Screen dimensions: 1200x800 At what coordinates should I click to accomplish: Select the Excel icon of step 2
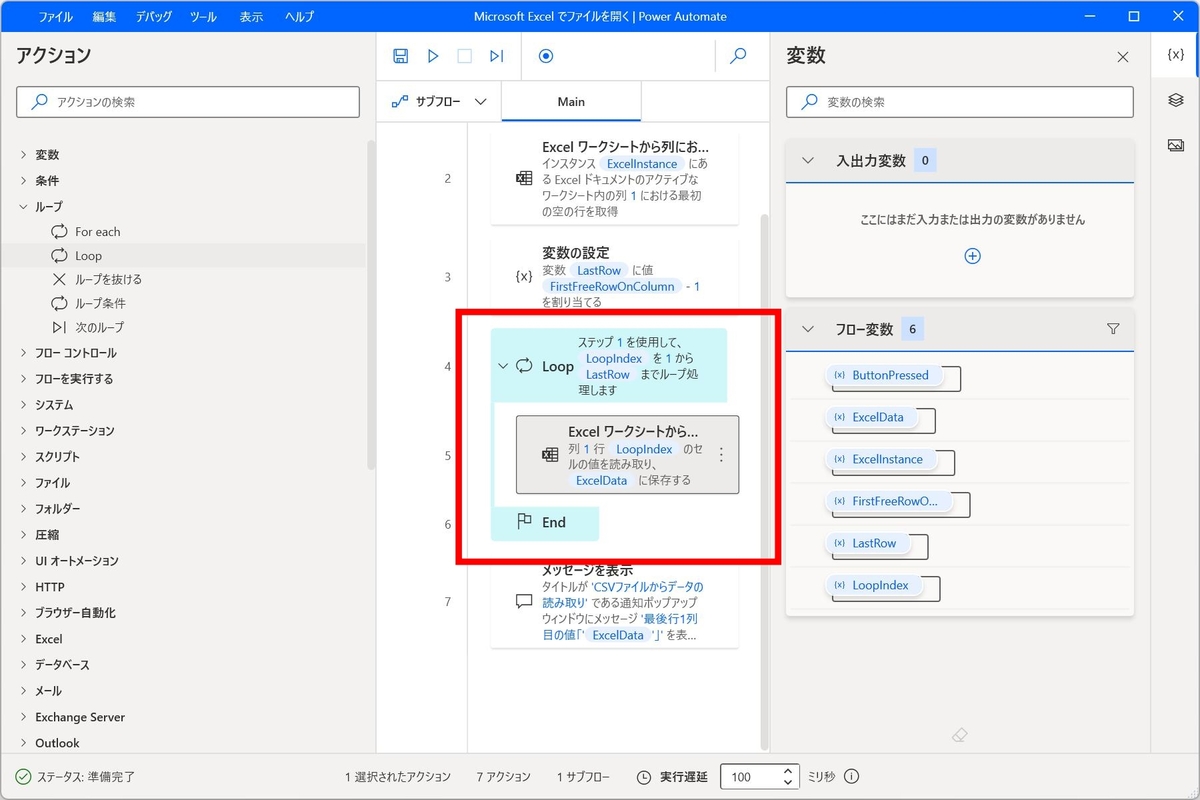pos(524,179)
